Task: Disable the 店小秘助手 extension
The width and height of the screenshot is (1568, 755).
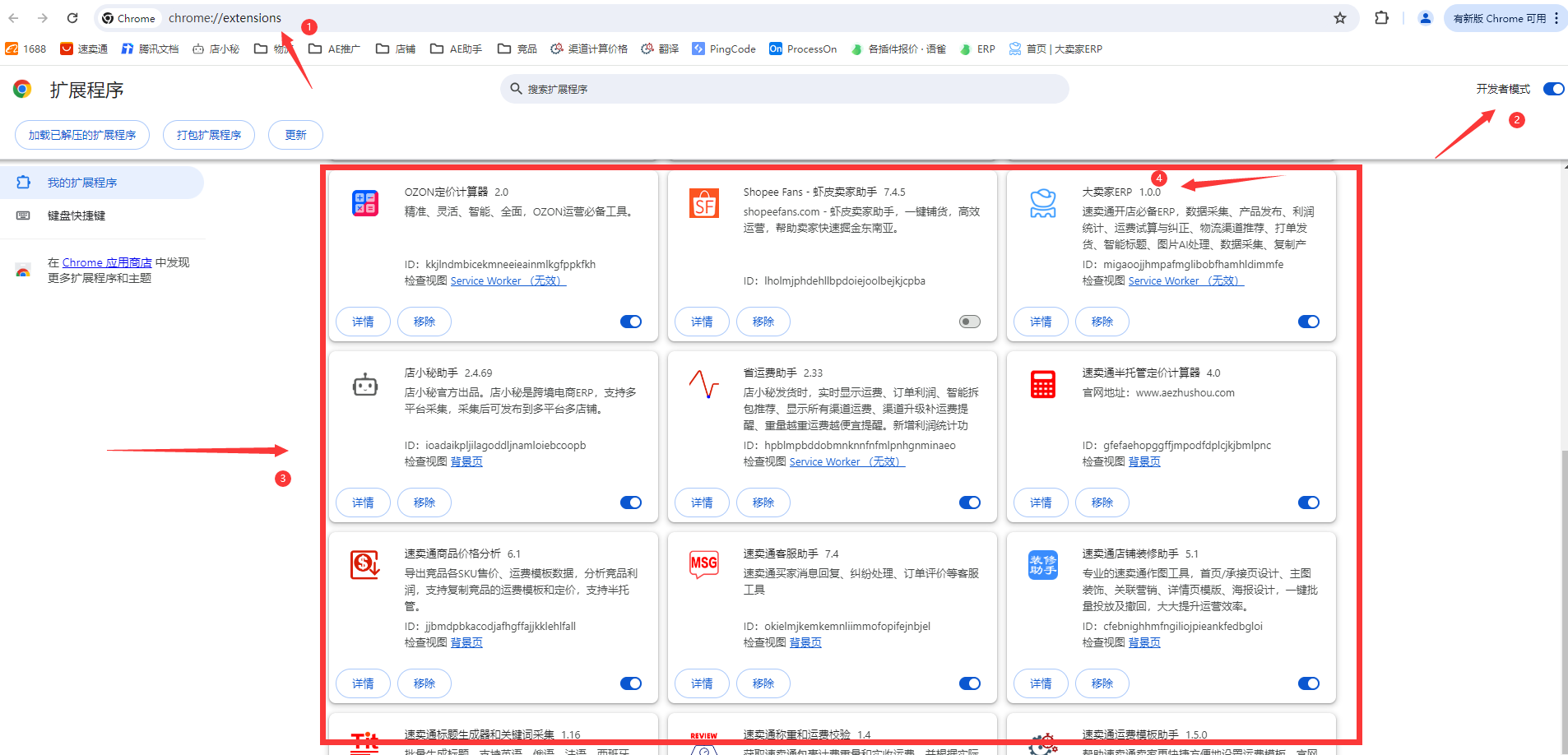Action: pos(631,503)
